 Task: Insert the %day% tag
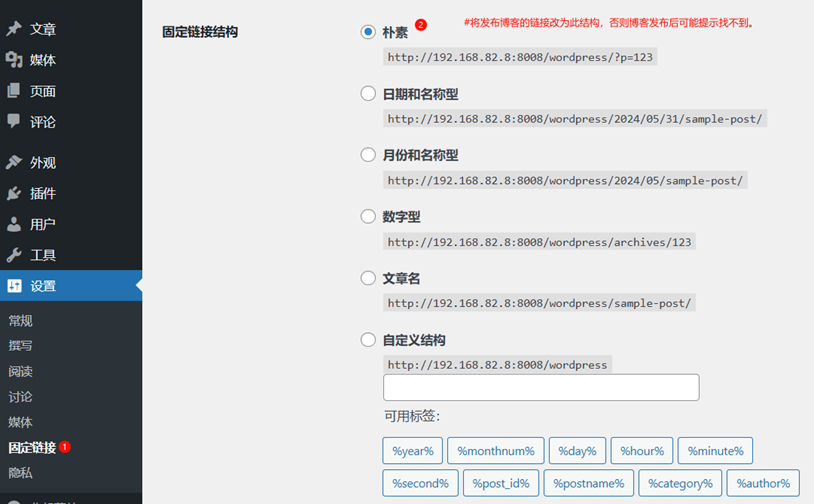point(577,451)
